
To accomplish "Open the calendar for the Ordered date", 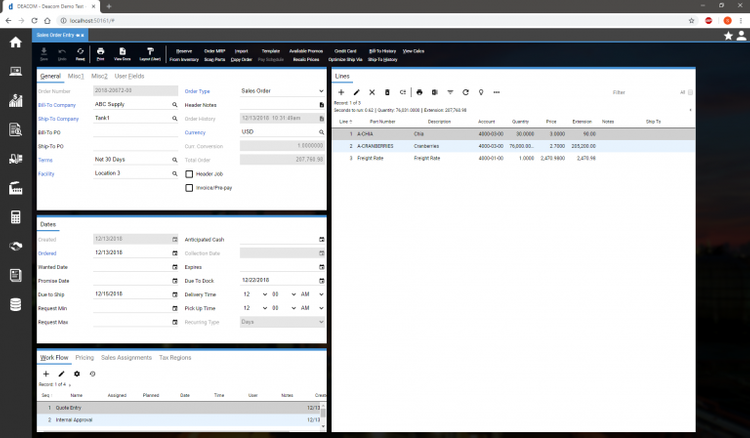I will tap(175, 253).
